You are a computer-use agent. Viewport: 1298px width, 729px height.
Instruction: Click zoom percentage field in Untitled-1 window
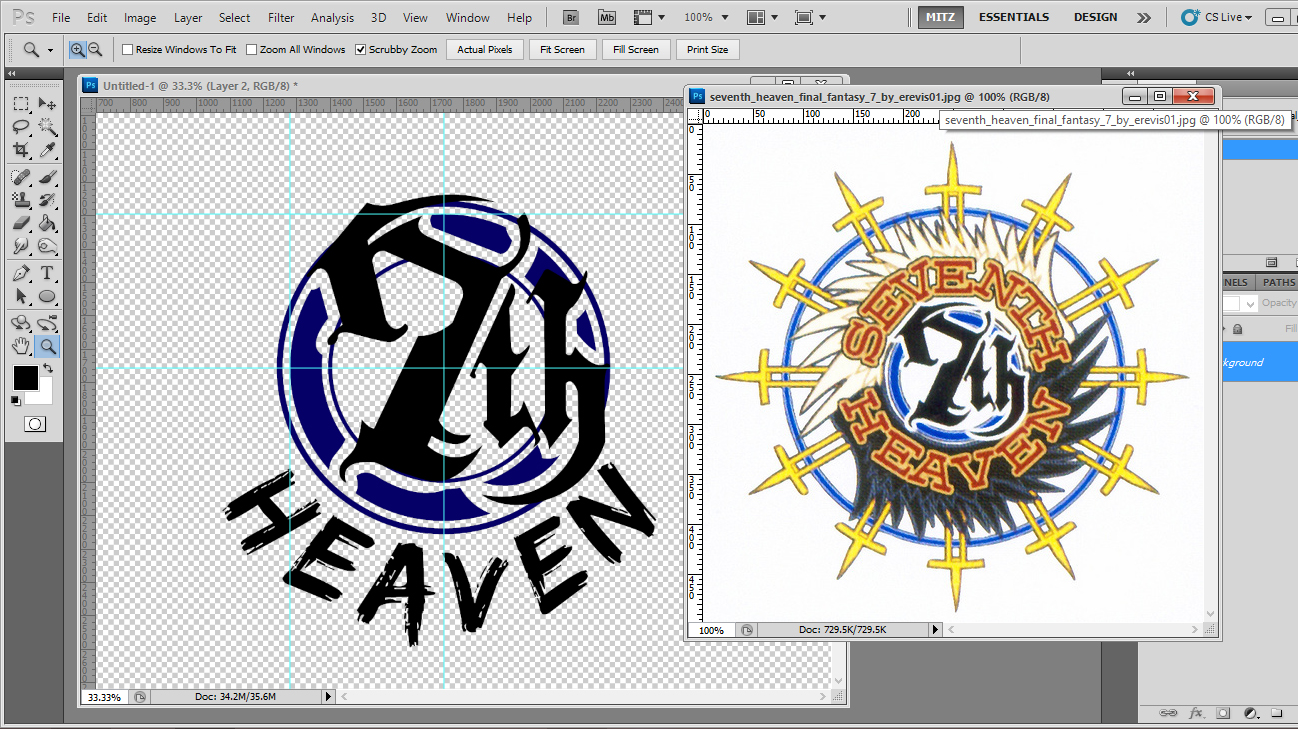[x=105, y=697]
